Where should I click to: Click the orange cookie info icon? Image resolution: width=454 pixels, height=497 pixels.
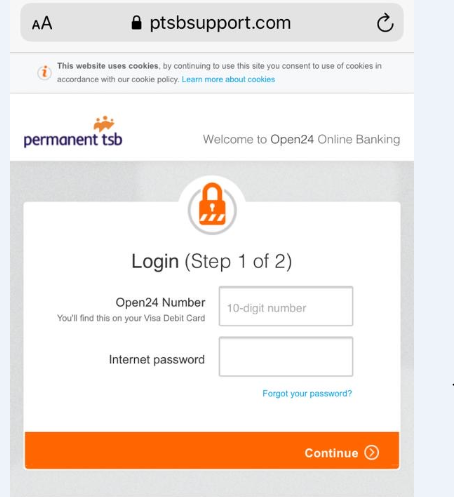(44, 72)
